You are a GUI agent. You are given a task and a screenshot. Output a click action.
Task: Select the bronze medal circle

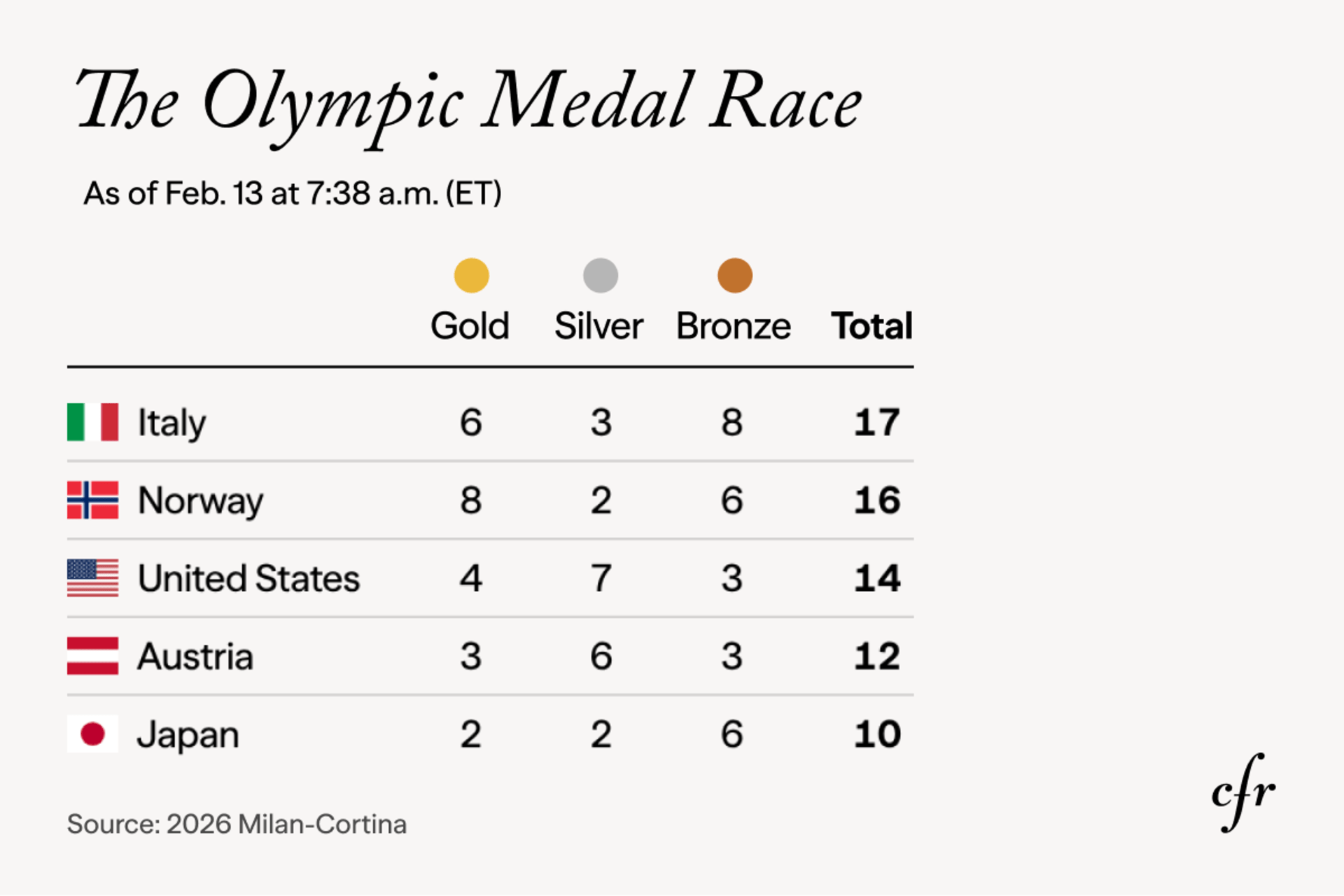click(x=734, y=275)
